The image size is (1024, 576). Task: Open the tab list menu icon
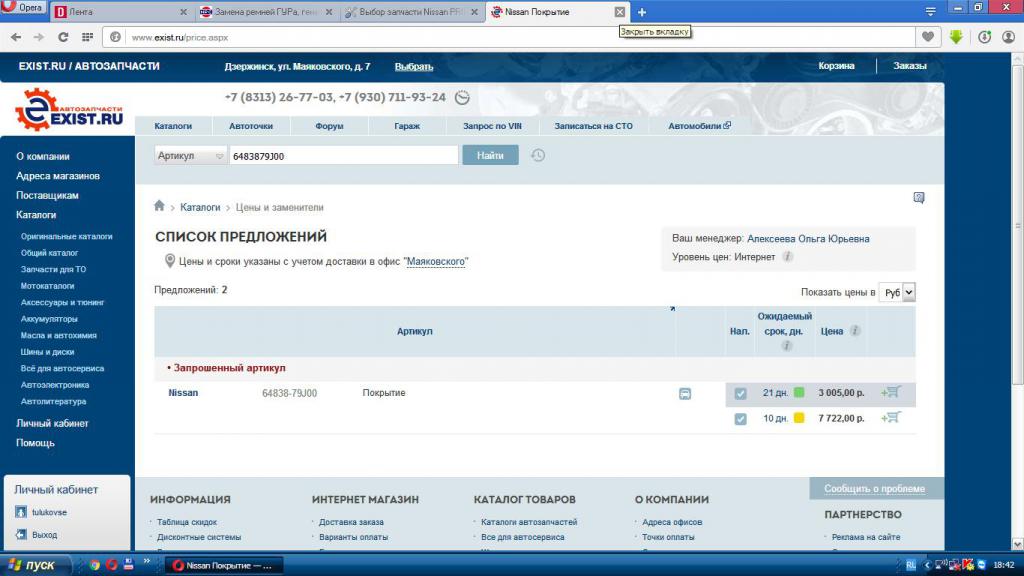[931, 11]
